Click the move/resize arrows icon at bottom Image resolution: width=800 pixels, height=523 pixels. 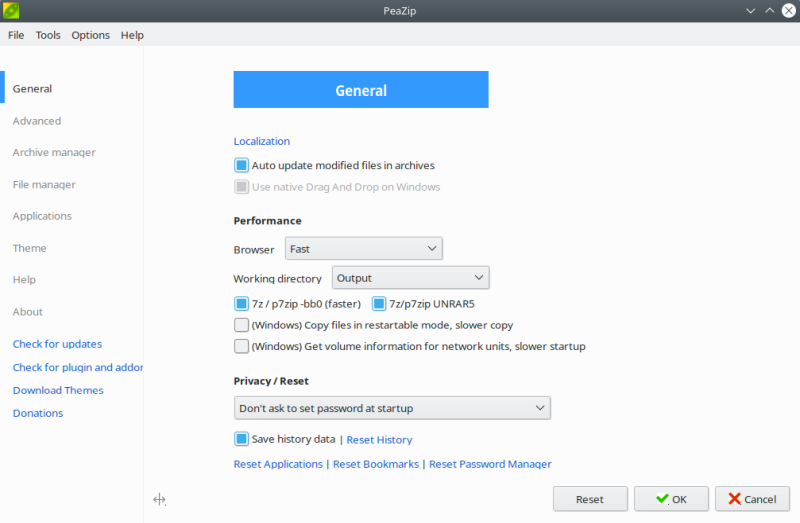tap(159, 500)
